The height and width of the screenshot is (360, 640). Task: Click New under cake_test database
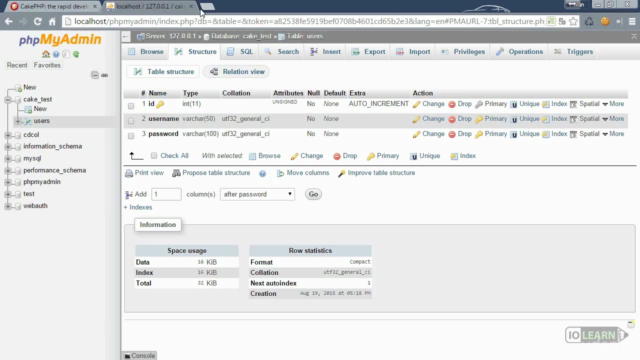(40, 109)
